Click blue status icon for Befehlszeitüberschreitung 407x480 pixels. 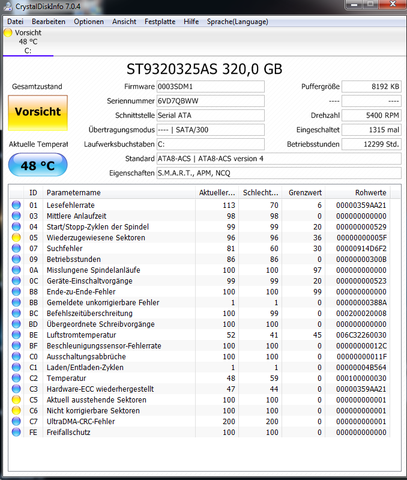pos(16,313)
